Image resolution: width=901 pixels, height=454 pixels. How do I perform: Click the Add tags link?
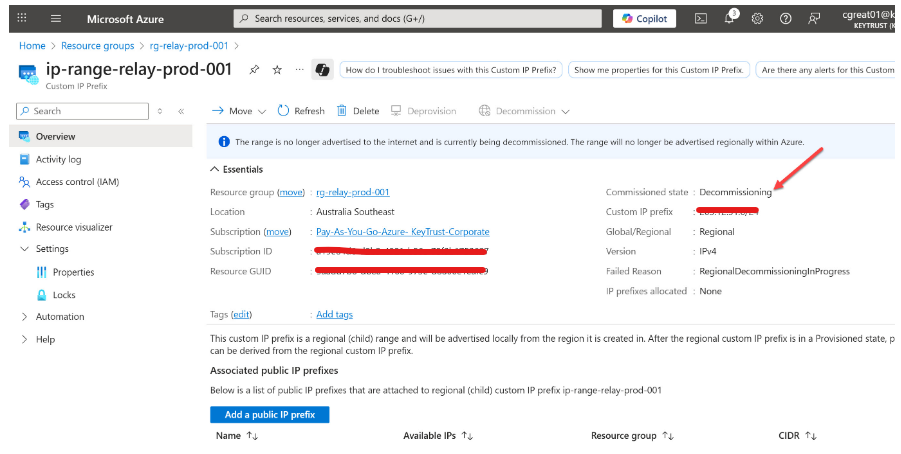(334, 314)
